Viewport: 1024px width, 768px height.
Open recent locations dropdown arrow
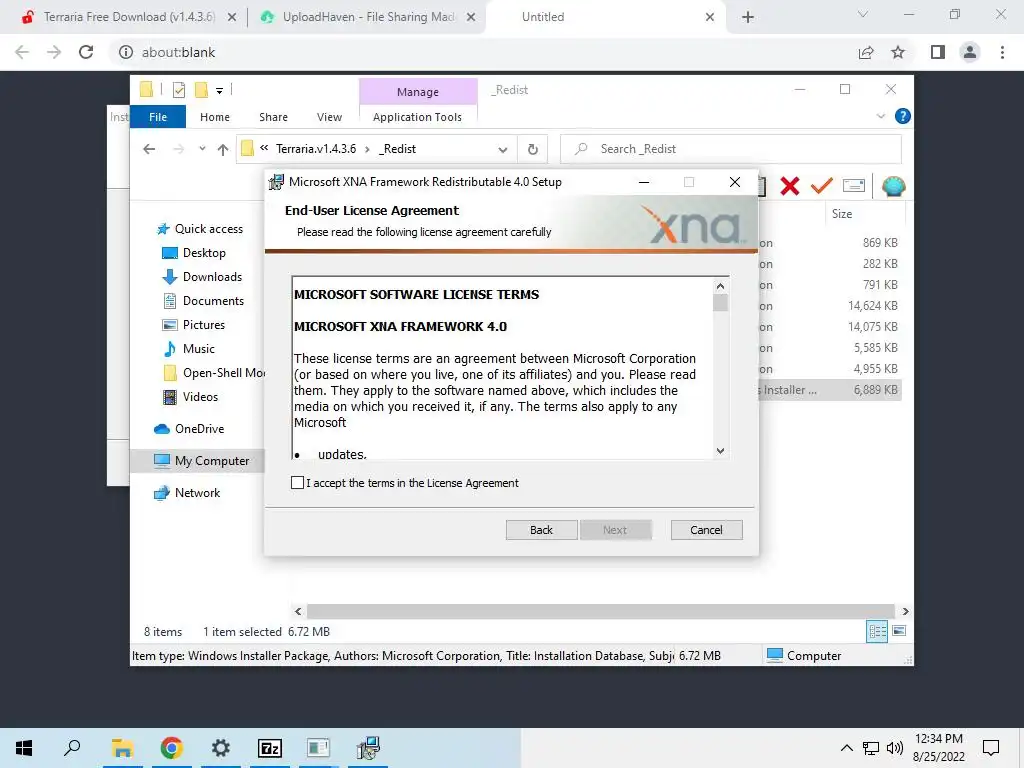point(202,149)
